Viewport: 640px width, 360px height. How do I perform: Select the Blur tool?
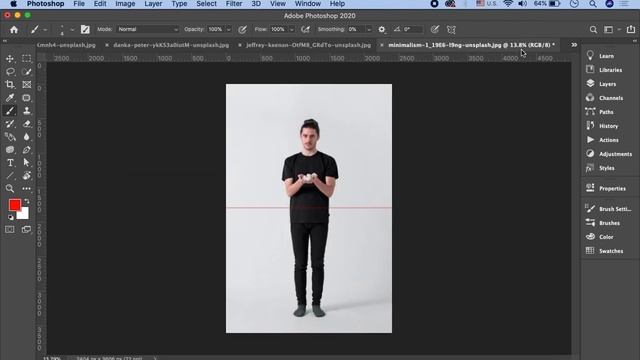coord(27,137)
